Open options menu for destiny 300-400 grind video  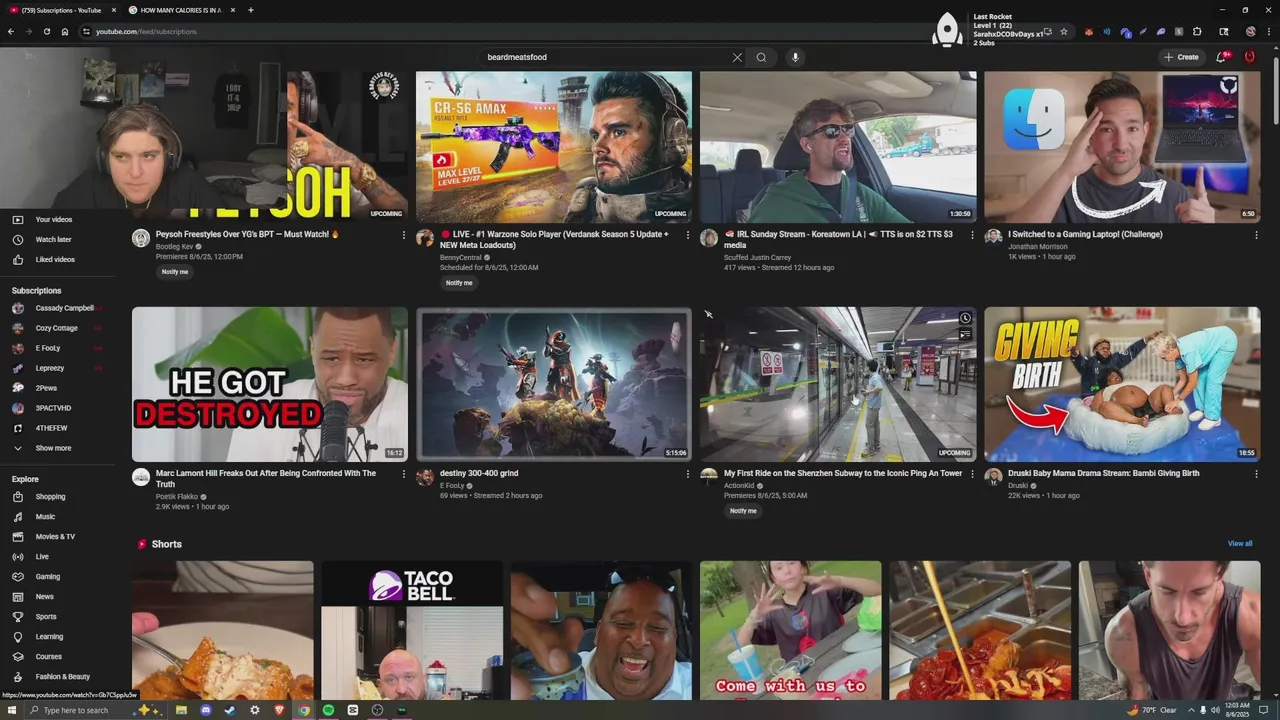pos(688,474)
